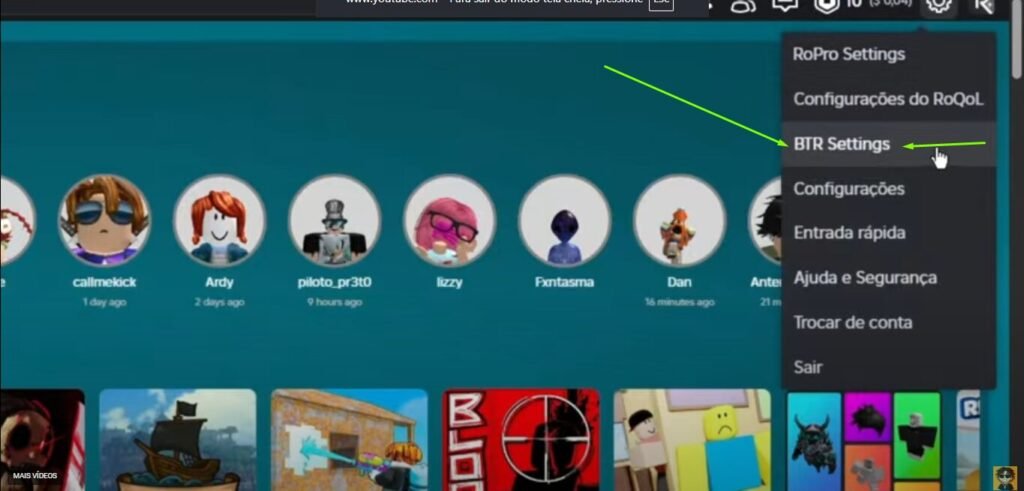The width and height of the screenshot is (1024, 491).
Task: Open the chat messages icon
Action: coord(787,6)
